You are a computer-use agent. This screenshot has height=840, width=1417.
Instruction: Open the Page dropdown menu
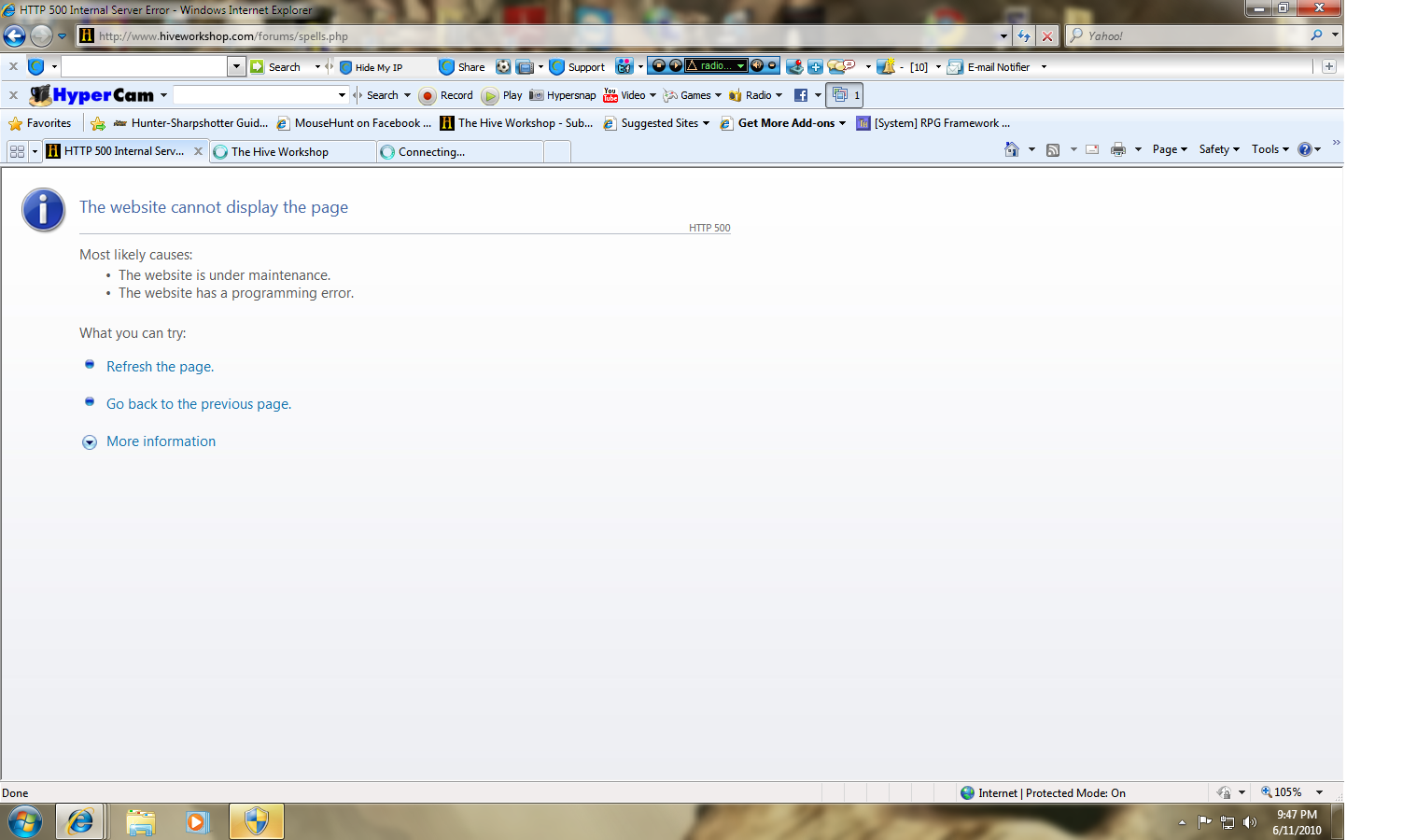point(1170,149)
